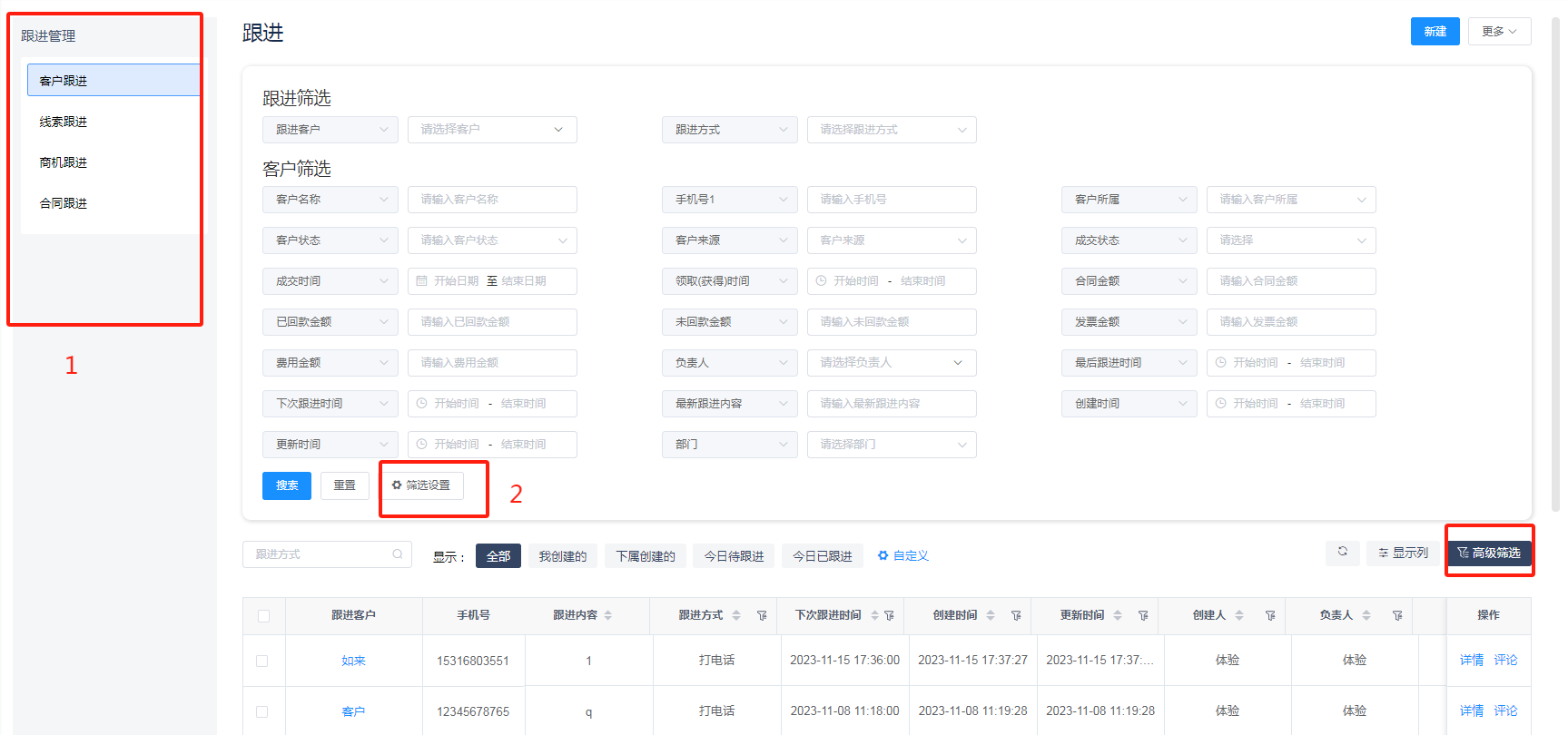Viewport: 1568px width, 735px height.
Task: Sort the 创建时间 column using its arrows
Action: [x=991, y=615]
